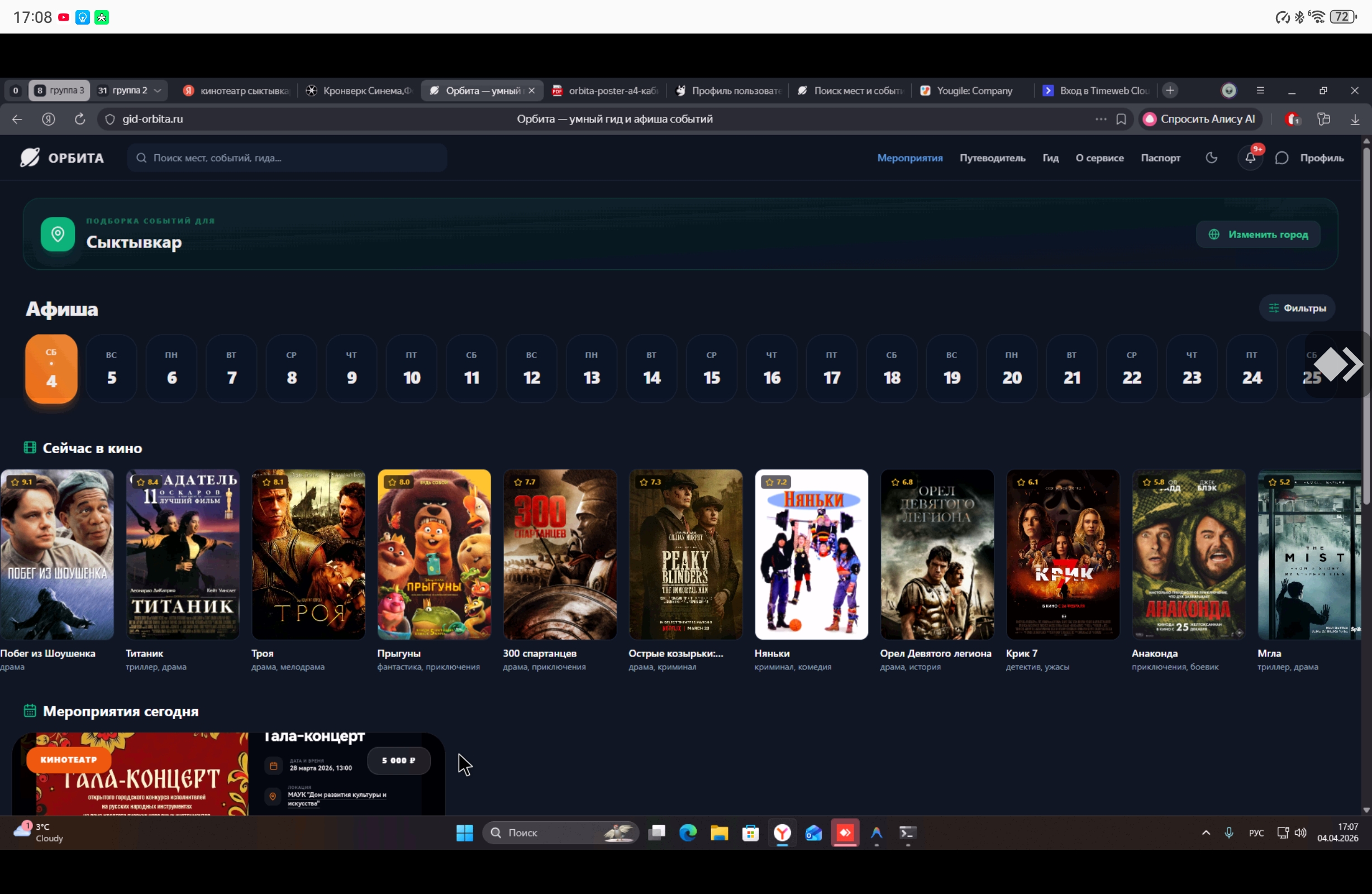Image resolution: width=1372 pixels, height=894 pixels.
Task: Close the Орбита tab
Action: (x=531, y=91)
